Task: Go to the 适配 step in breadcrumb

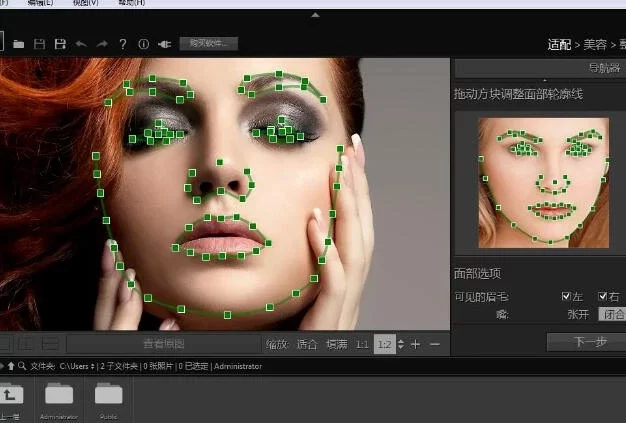Action: tap(559, 45)
